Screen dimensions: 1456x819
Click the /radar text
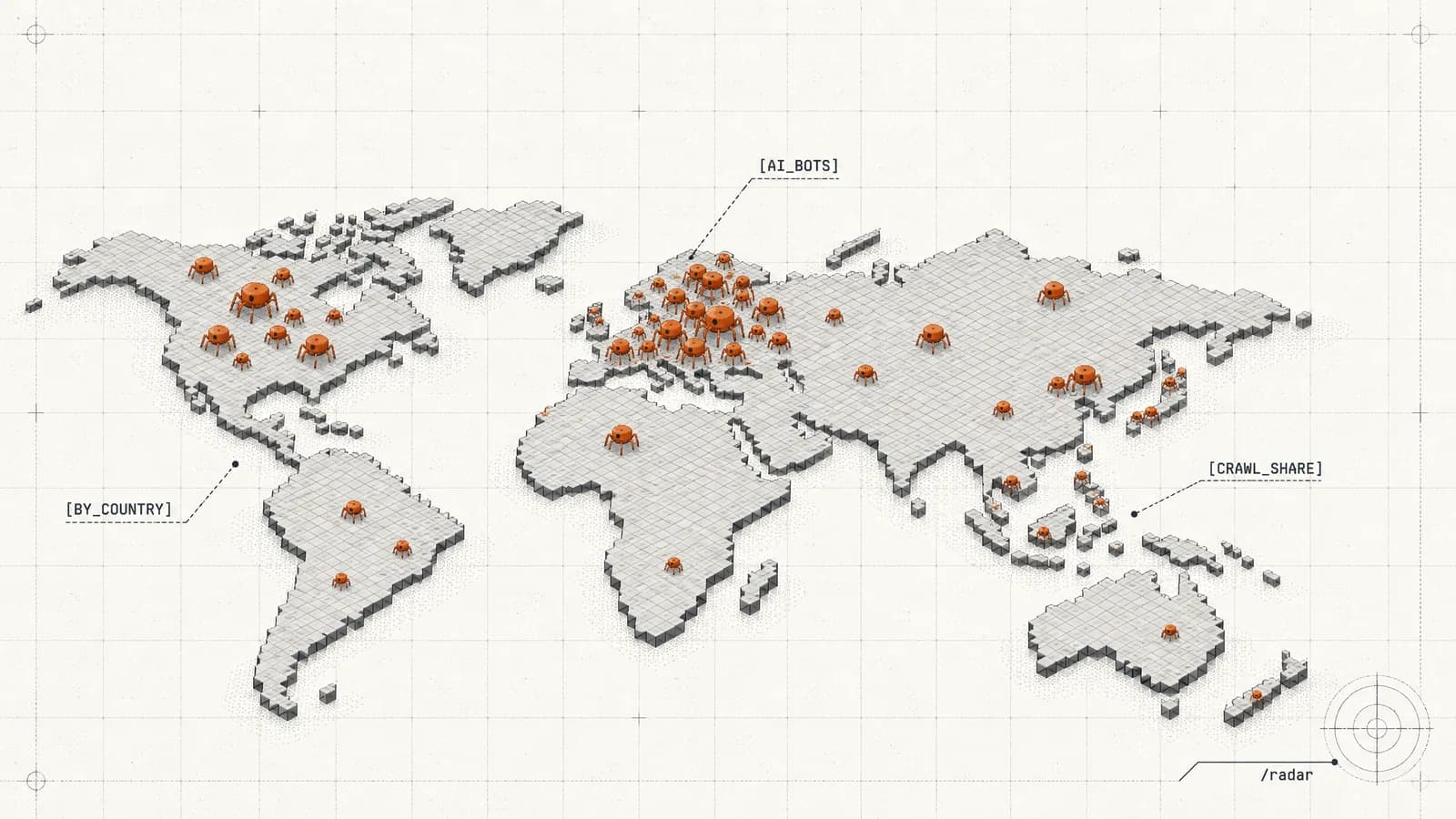1287,775
